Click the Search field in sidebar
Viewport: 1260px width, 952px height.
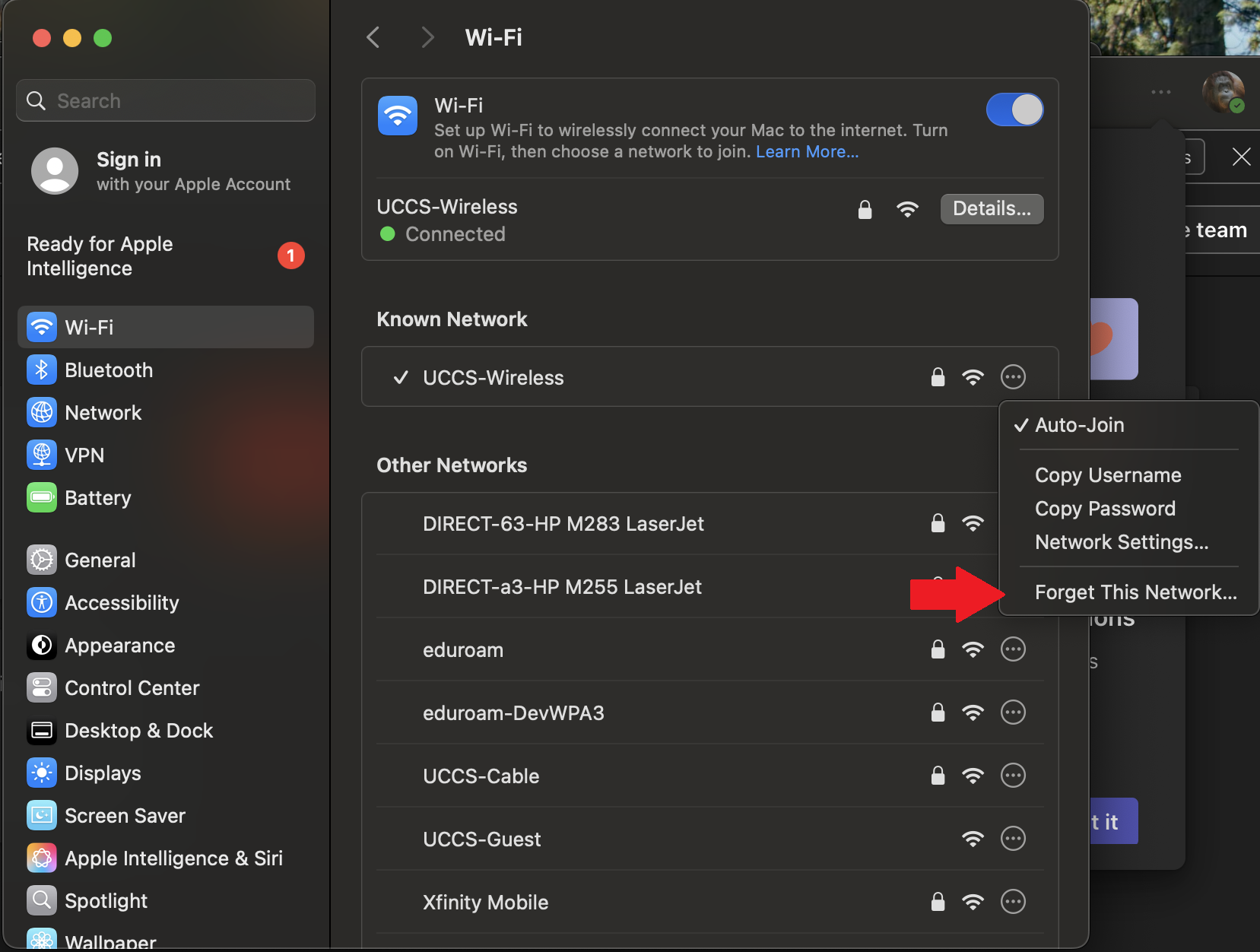(x=166, y=100)
